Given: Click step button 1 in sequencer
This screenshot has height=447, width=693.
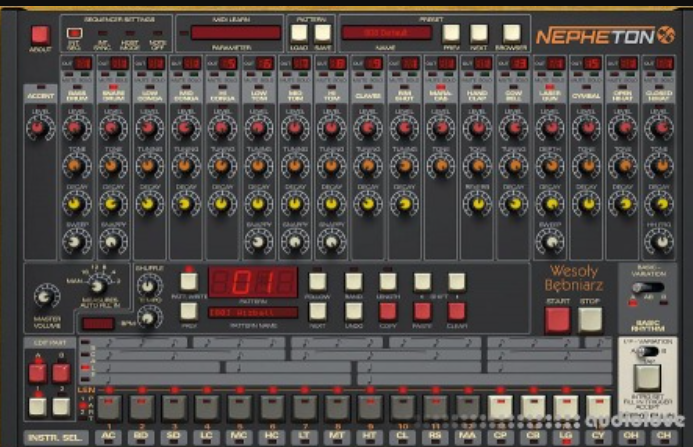Looking at the screenshot, I should (109, 407).
